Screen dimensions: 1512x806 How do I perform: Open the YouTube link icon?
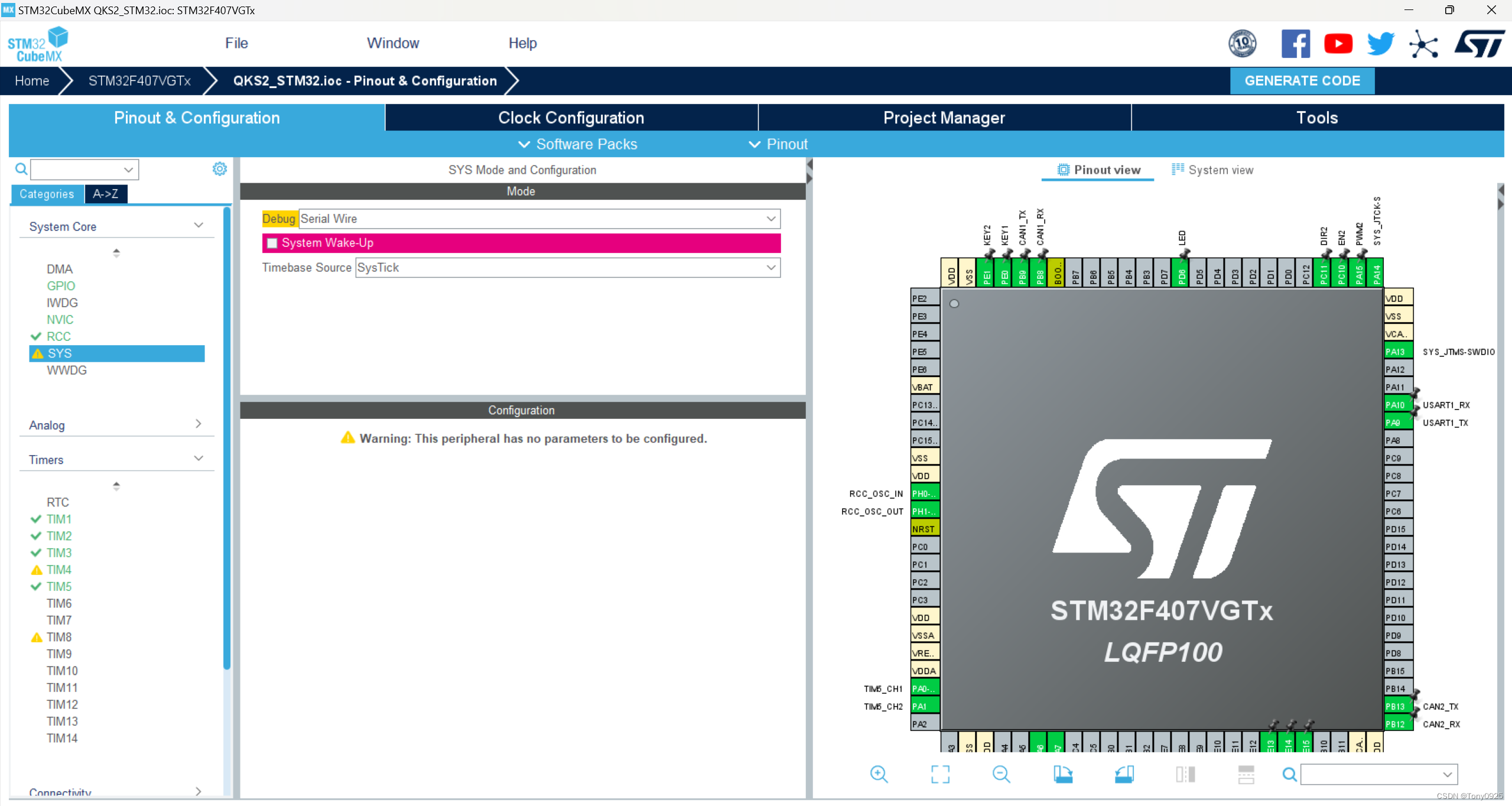pos(1338,44)
